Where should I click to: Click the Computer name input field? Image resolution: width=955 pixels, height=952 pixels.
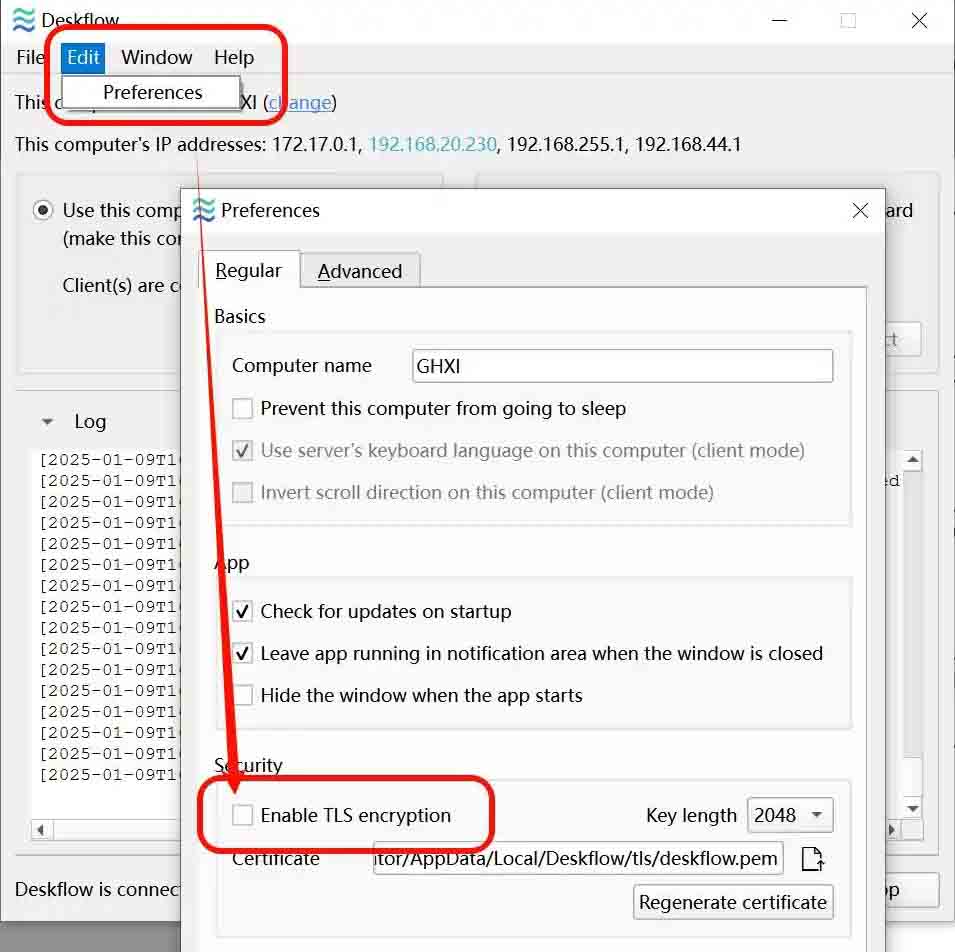click(x=622, y=365)
